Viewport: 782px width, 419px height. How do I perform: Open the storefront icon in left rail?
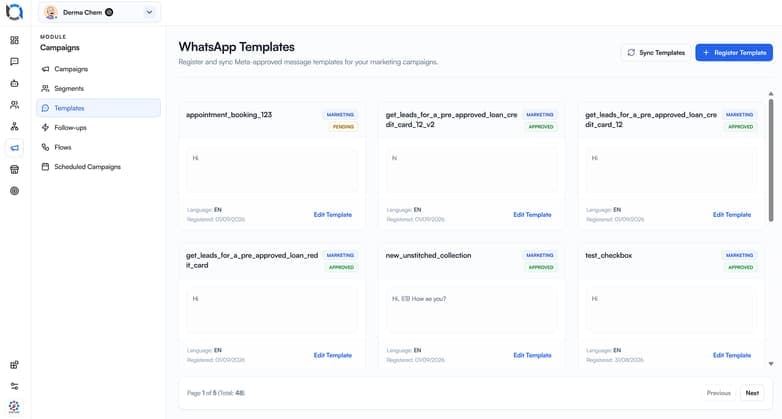point(14,169)
